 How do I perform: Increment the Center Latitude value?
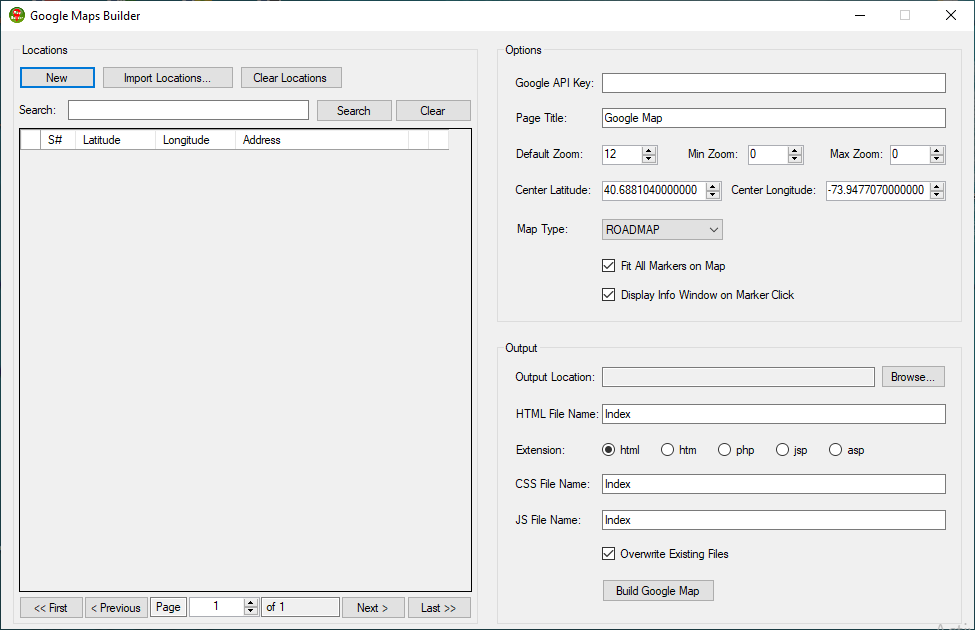(x=713, y=186)
